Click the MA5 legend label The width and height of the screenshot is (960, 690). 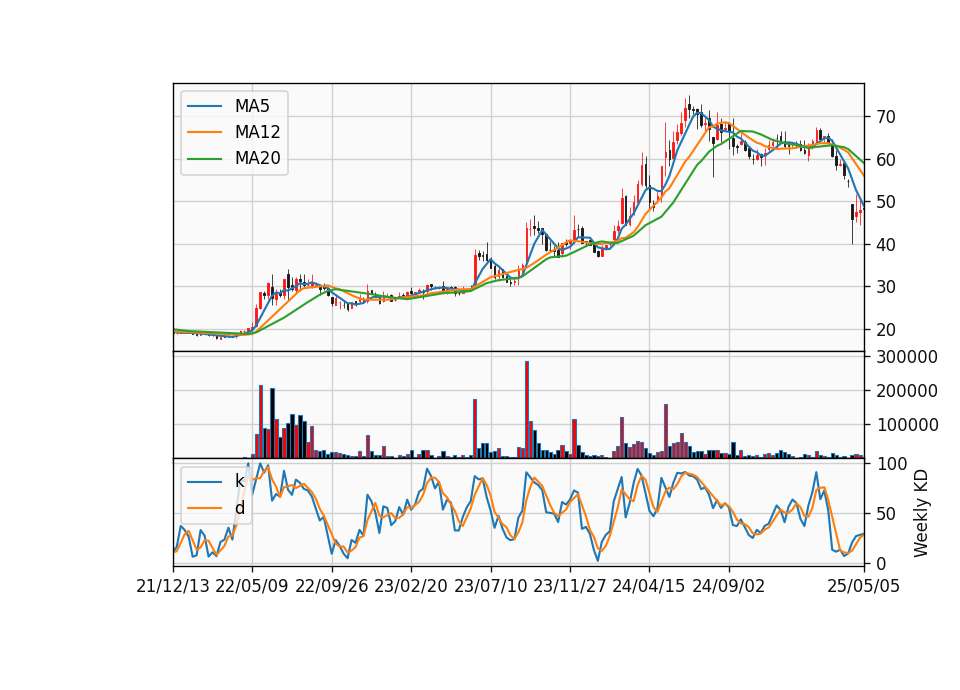click(252, 106)
